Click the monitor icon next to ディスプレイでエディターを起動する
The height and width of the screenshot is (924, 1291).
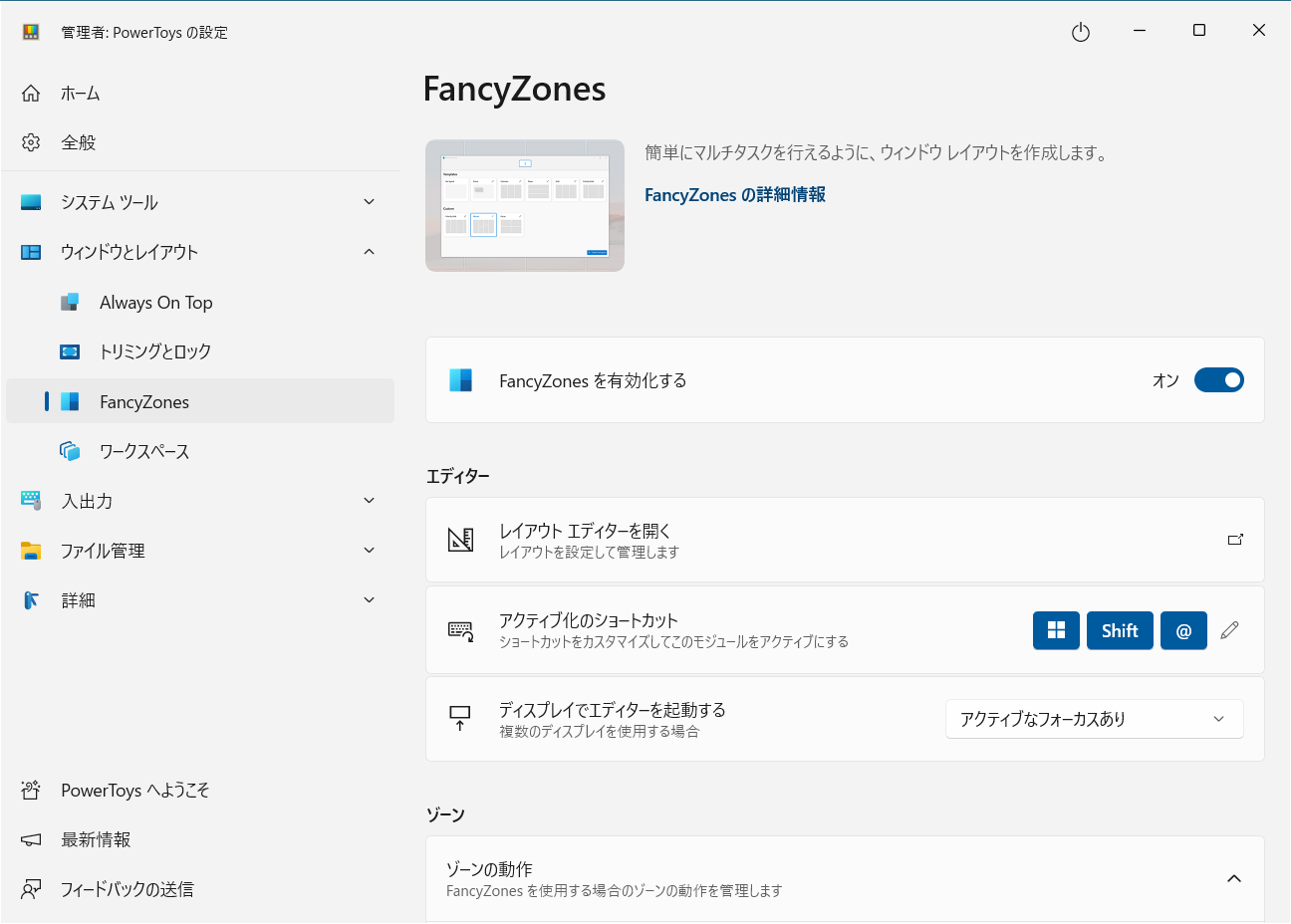pyautogui.click(x=460, y=718)
